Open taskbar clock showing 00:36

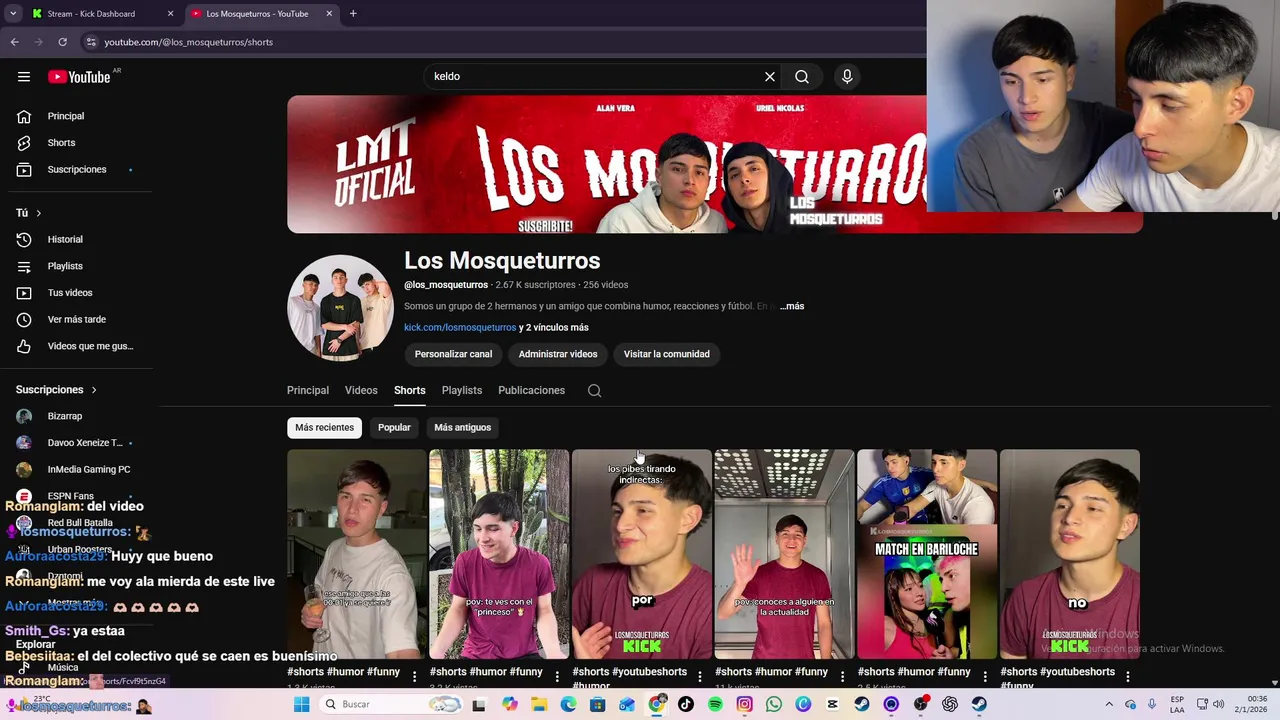pos(1249,704)
